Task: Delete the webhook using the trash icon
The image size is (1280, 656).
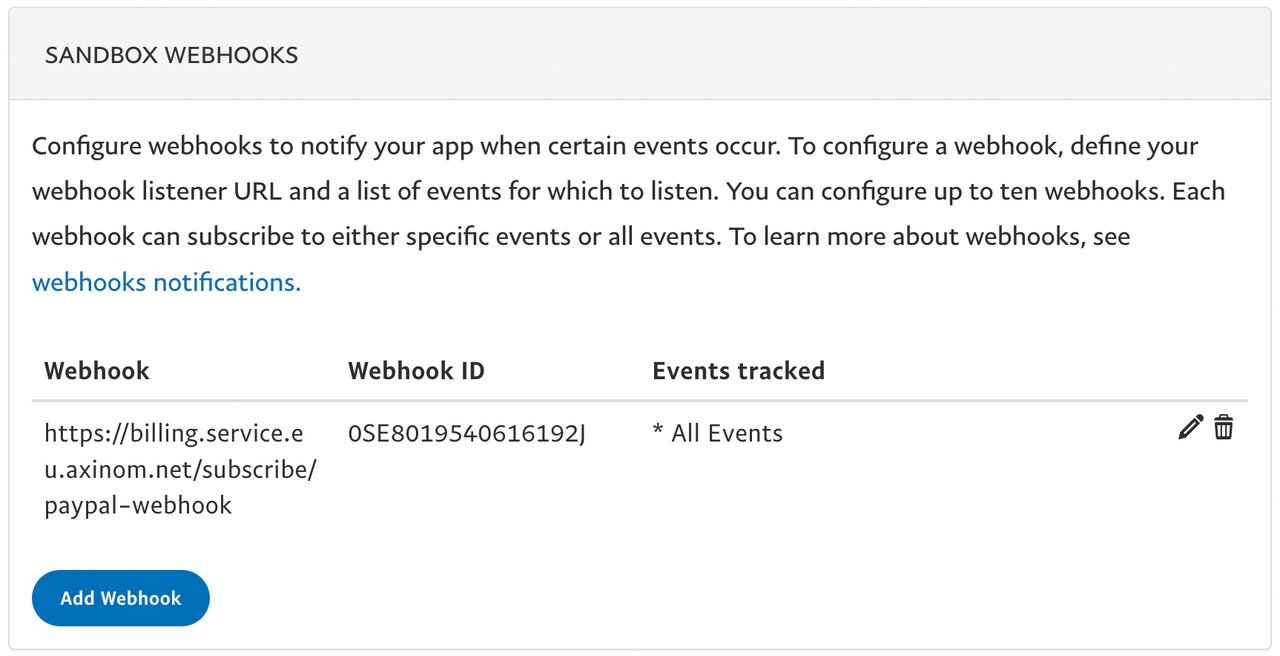Action: tap(1223, 428)
